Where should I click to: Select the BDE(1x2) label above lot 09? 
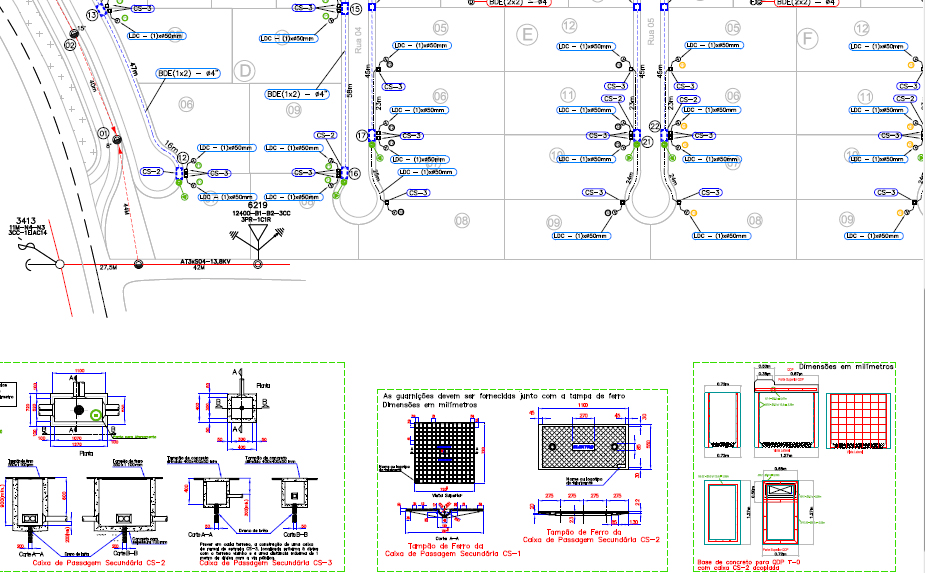point(297,94)
